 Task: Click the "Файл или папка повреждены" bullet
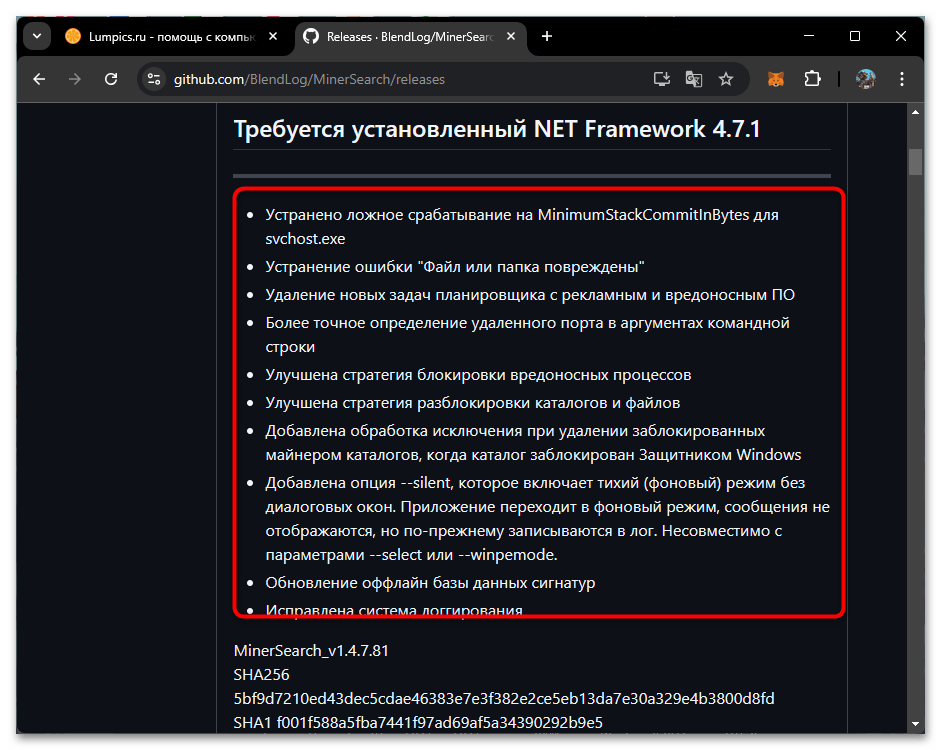click(455, 267)
